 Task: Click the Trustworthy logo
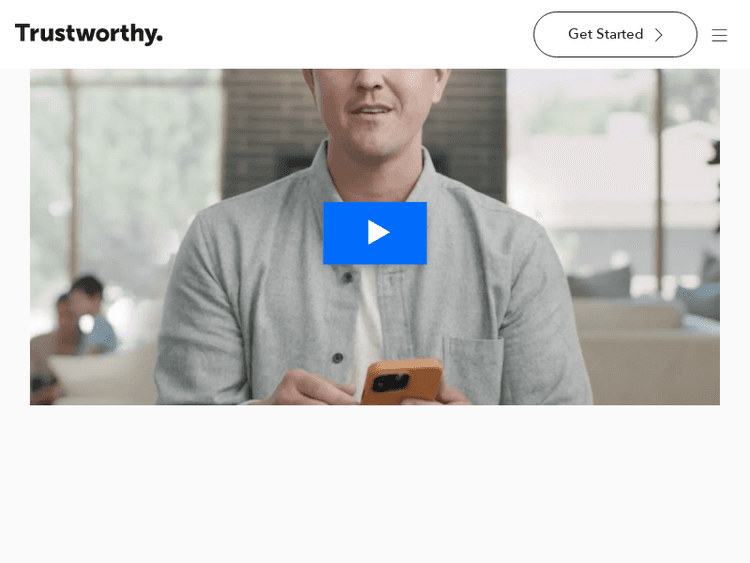[x=89, y=34]
